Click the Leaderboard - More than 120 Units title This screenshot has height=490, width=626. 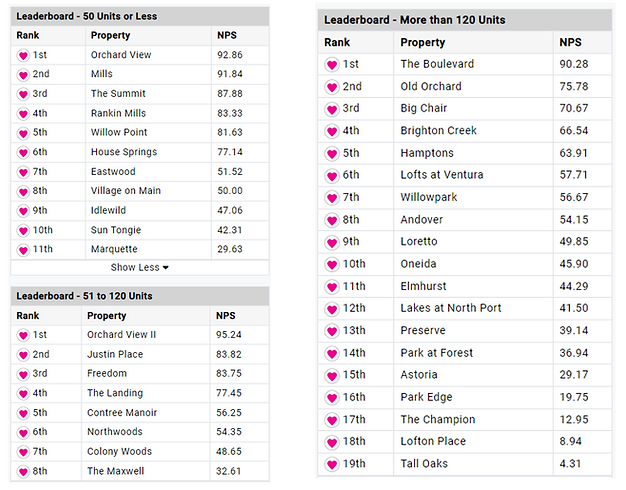pos(414,20)
